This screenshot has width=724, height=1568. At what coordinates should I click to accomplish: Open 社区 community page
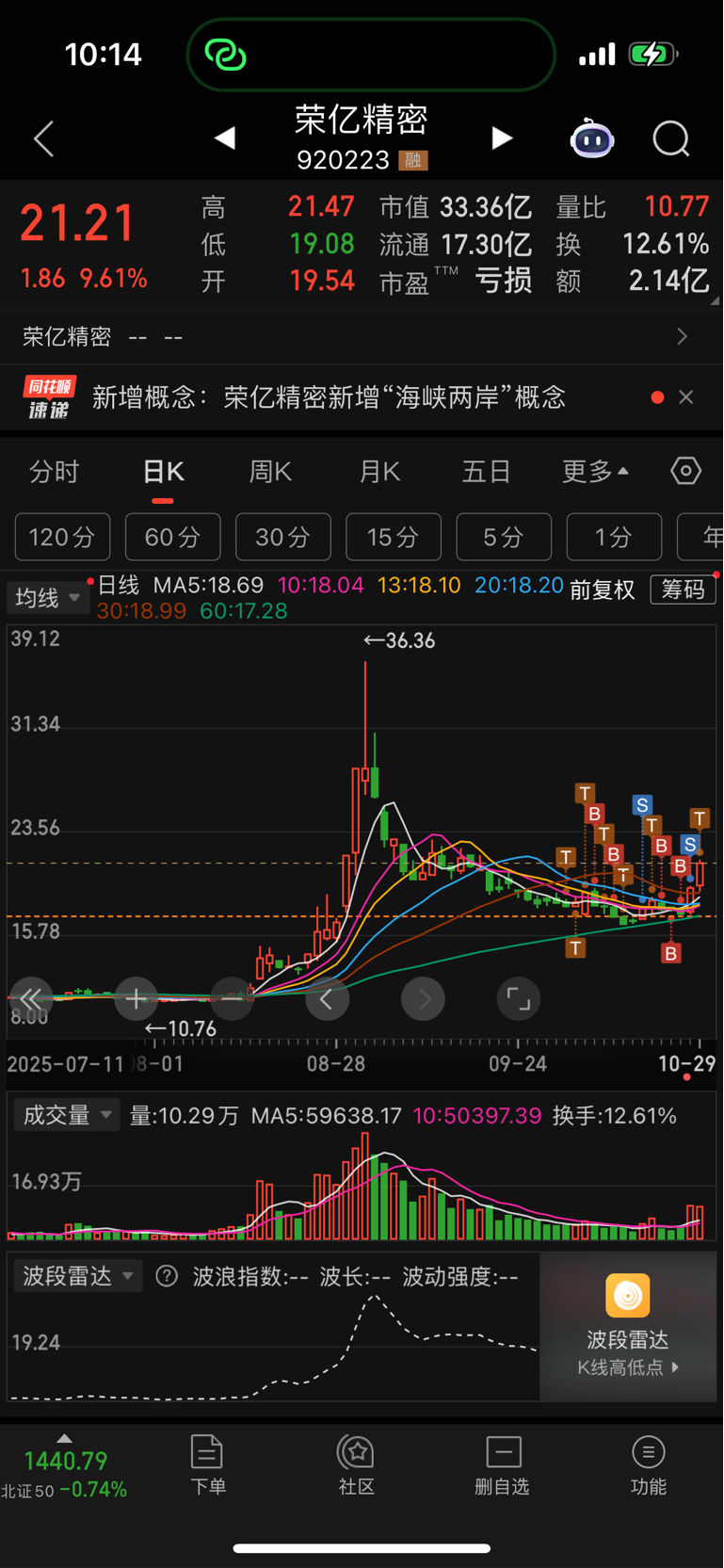coord(357,1465)
